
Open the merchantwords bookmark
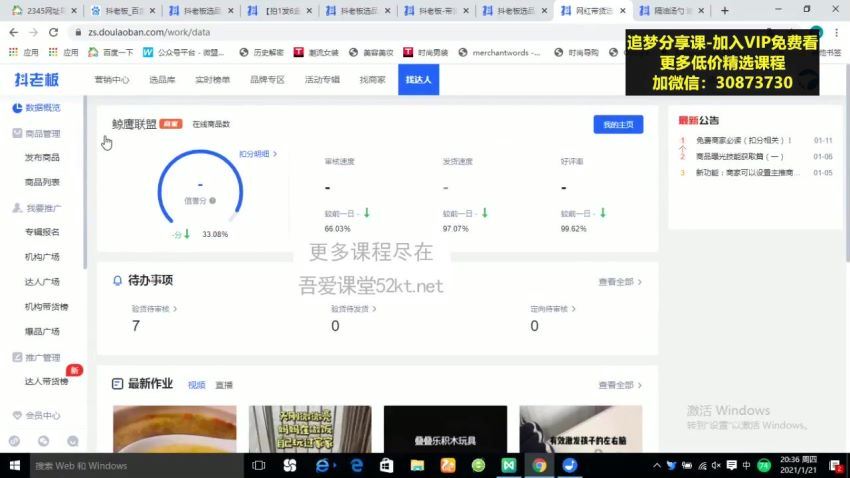click(499, 53)
